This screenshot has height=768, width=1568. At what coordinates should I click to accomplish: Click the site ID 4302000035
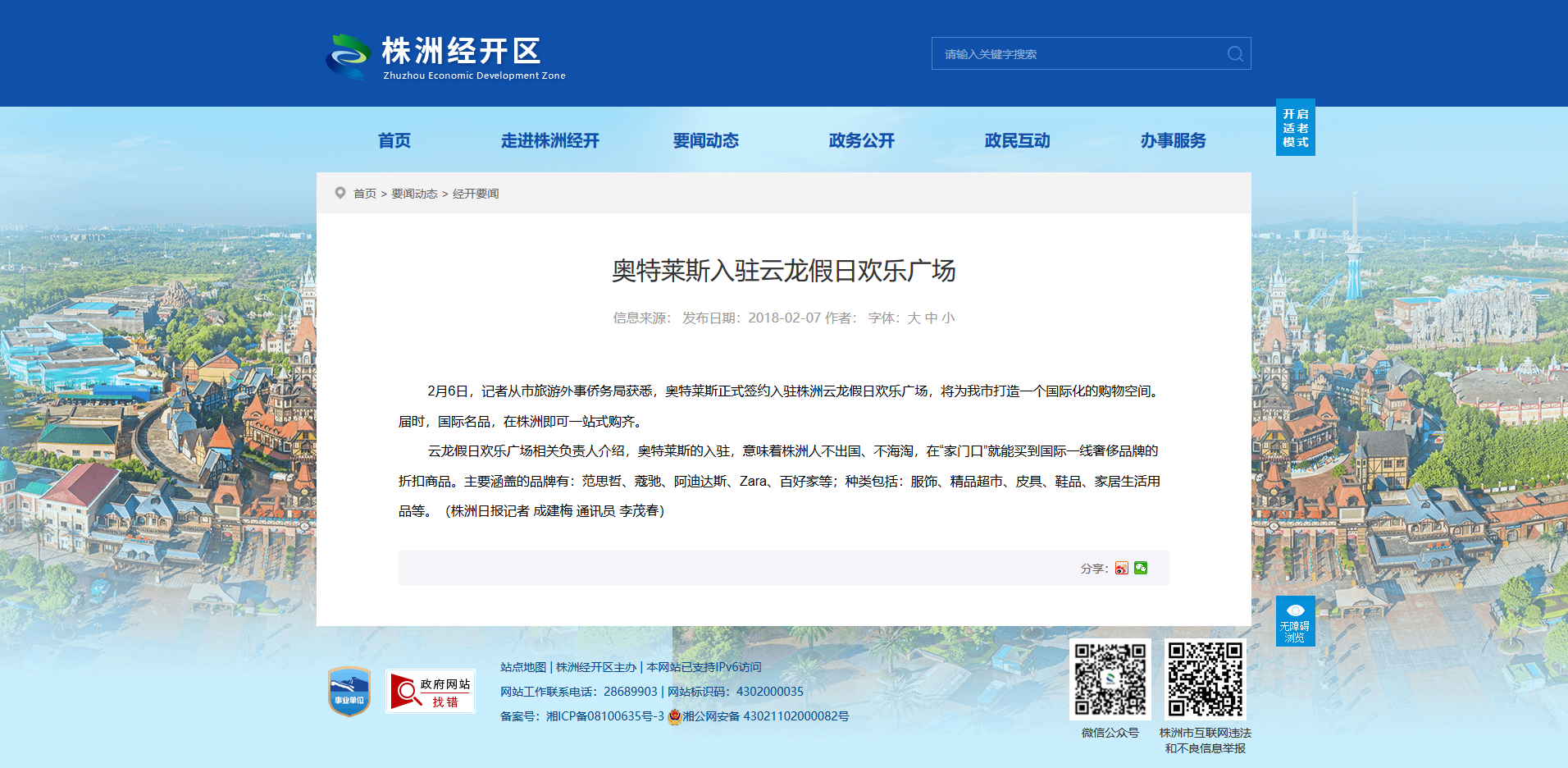[x=770, y=692]
